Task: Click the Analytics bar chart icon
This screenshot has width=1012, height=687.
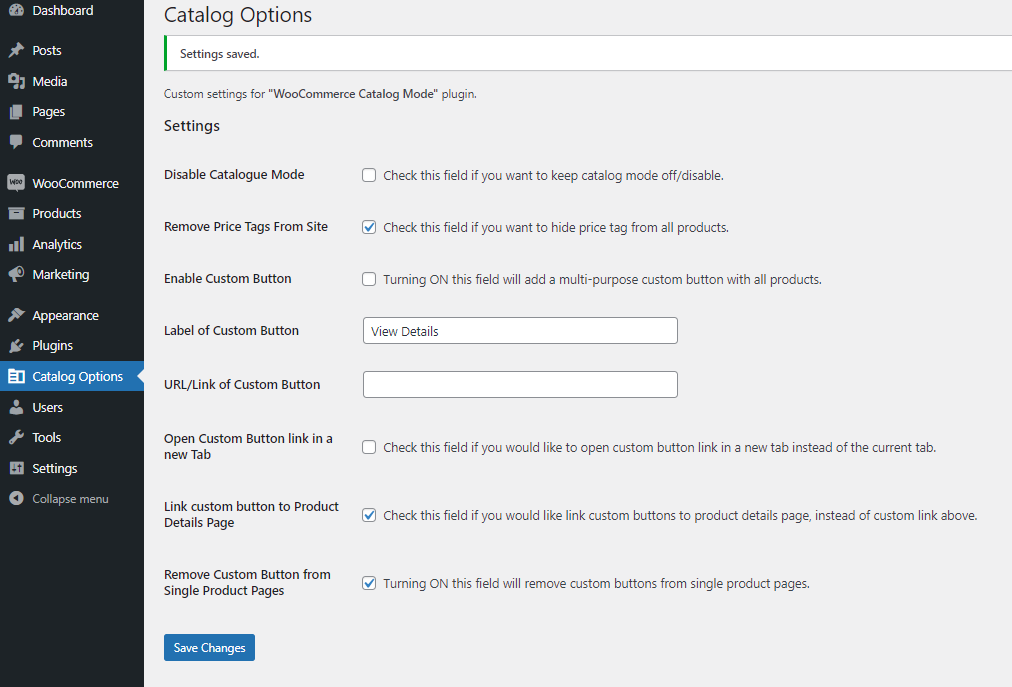Action: click(x=18, y=244)
